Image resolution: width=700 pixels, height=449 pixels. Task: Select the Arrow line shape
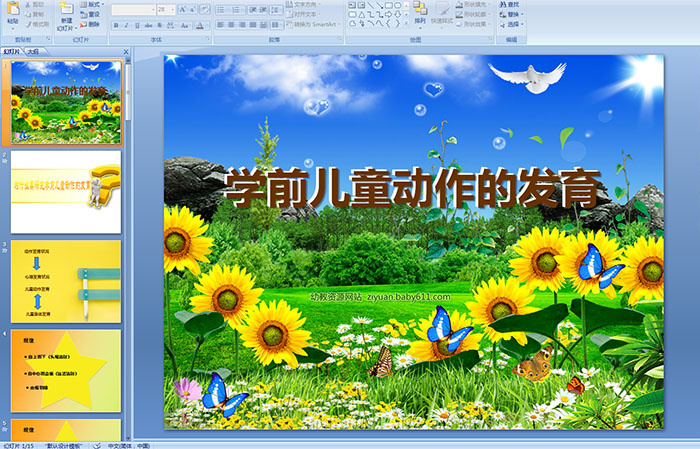pos(379,5)
